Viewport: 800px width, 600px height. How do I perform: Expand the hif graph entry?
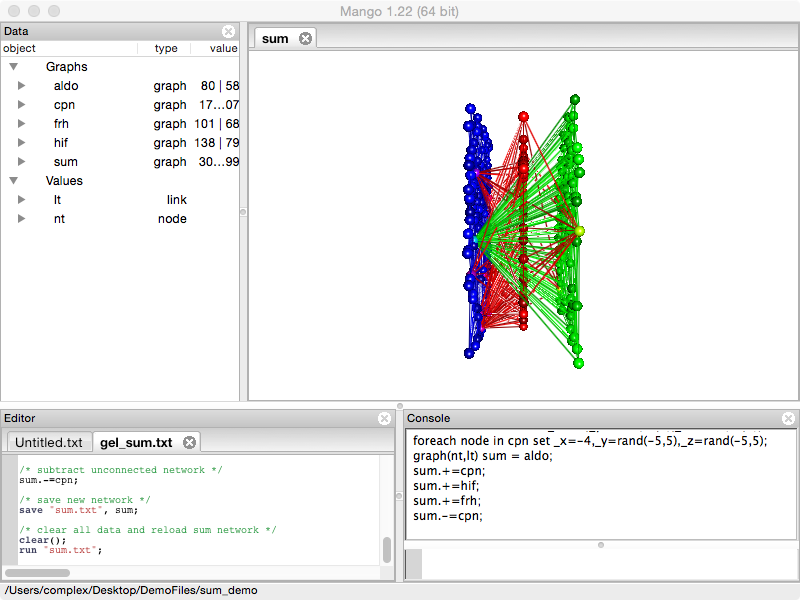pyautogui.click(x=21, y=143)
